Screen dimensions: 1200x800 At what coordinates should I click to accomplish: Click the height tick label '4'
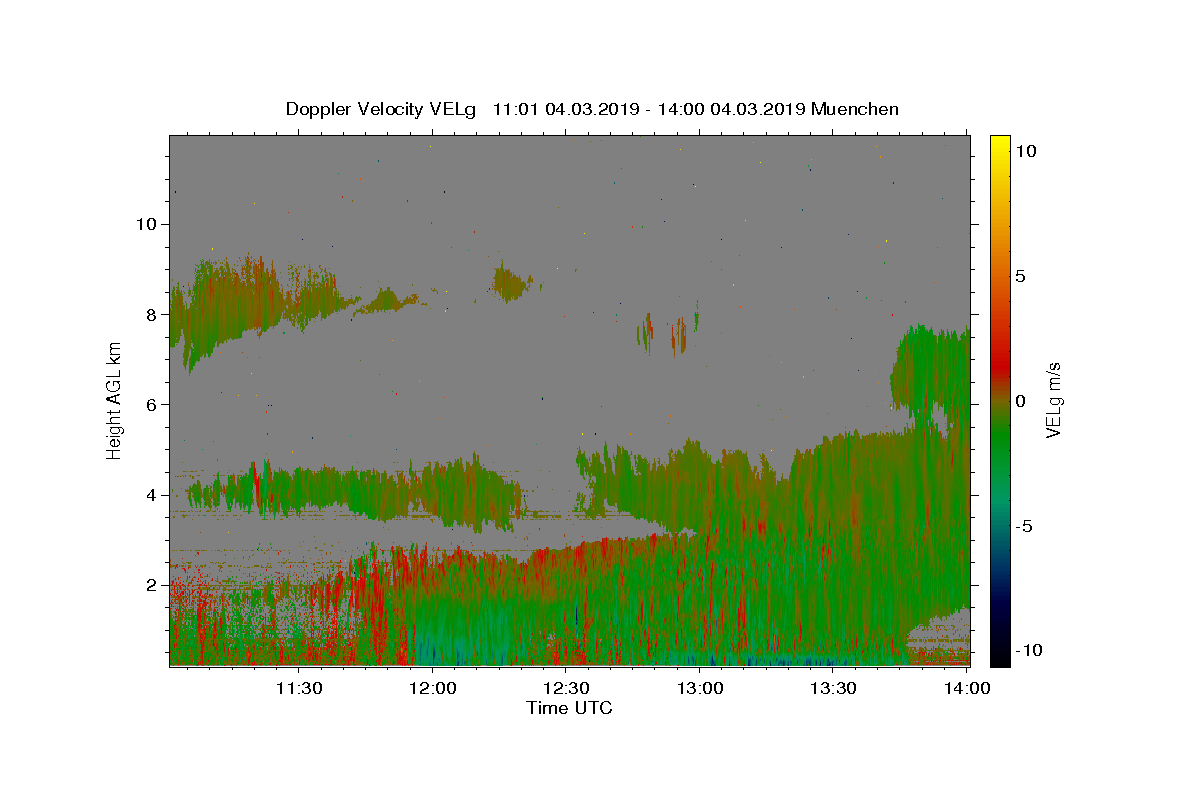[151, 495]
